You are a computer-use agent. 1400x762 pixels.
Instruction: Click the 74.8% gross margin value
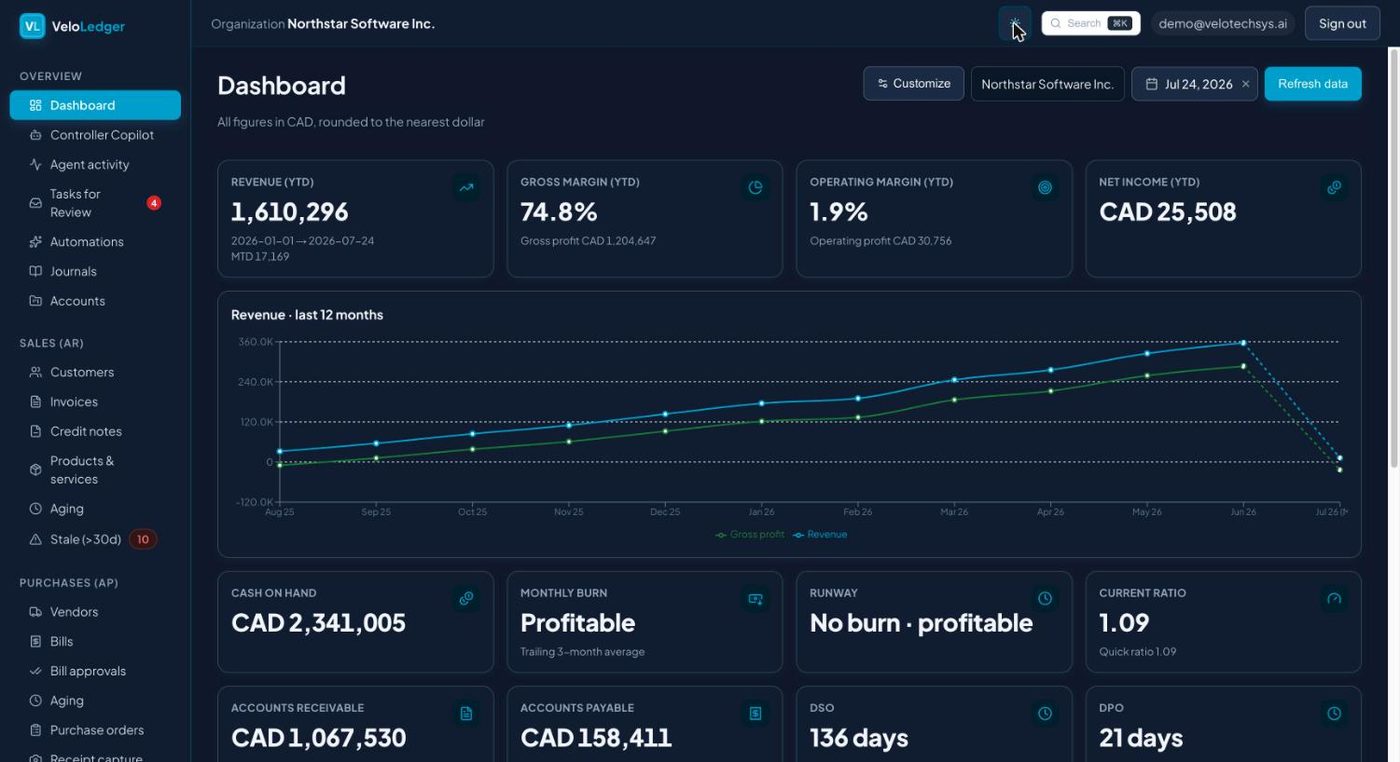[559, 211]
